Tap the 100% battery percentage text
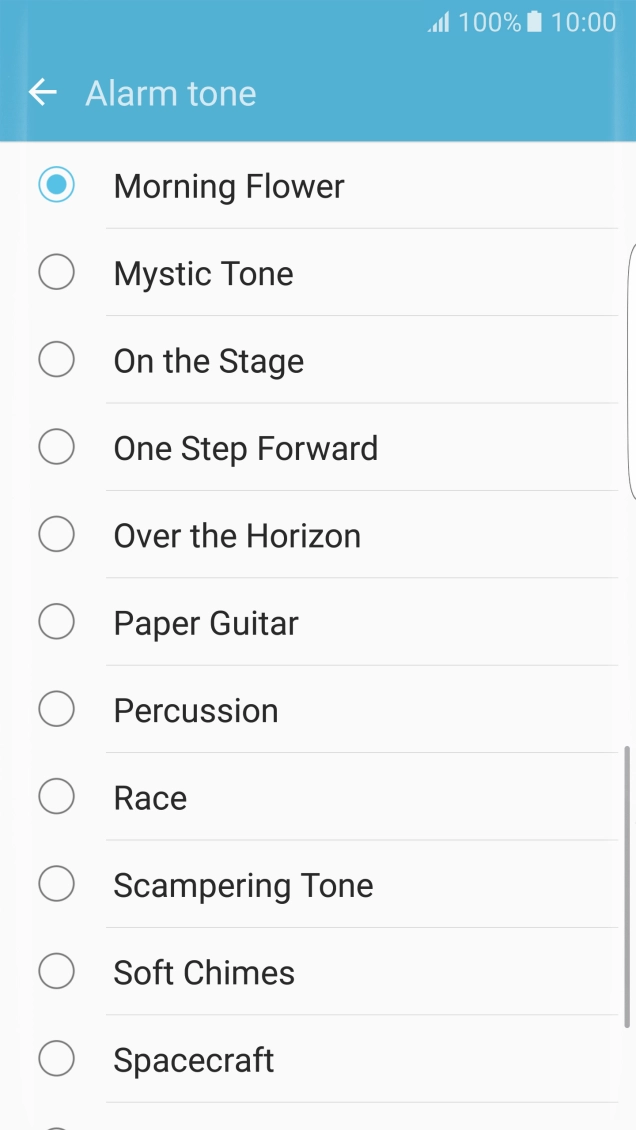 click(492, 21)
